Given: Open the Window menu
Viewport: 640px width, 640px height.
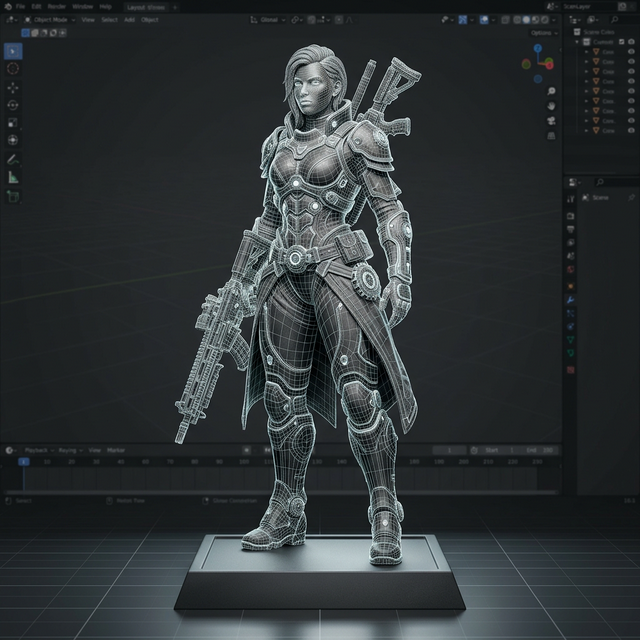Looking at the screenshot, I should coord(82,7).
